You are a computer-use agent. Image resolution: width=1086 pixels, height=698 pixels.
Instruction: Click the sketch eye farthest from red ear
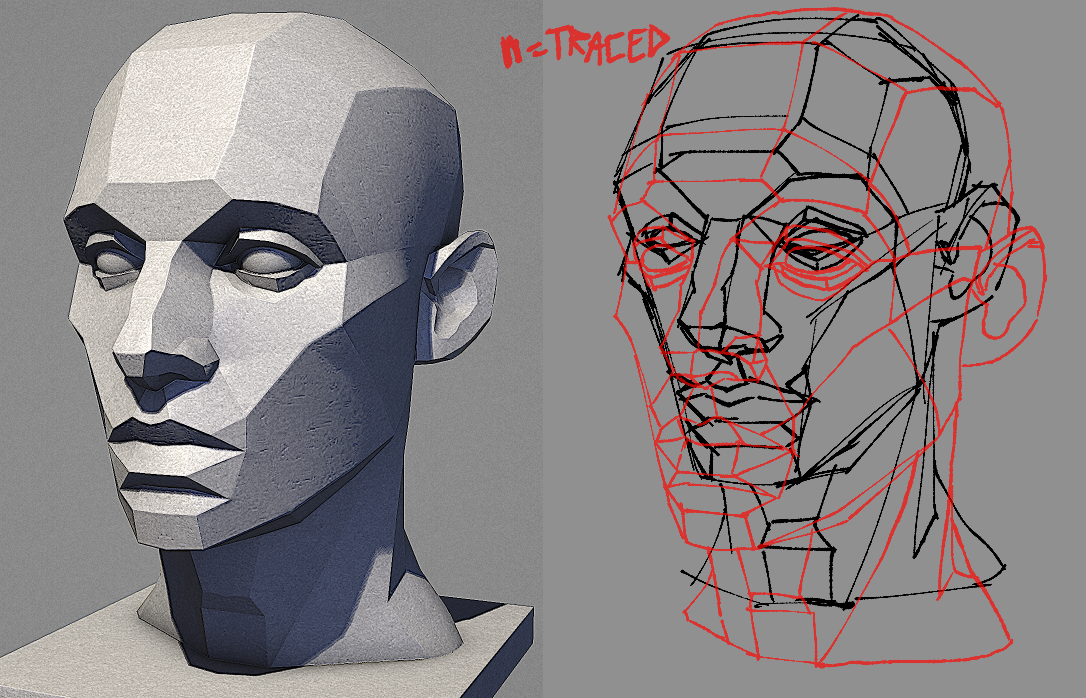[x=662, y=245]
